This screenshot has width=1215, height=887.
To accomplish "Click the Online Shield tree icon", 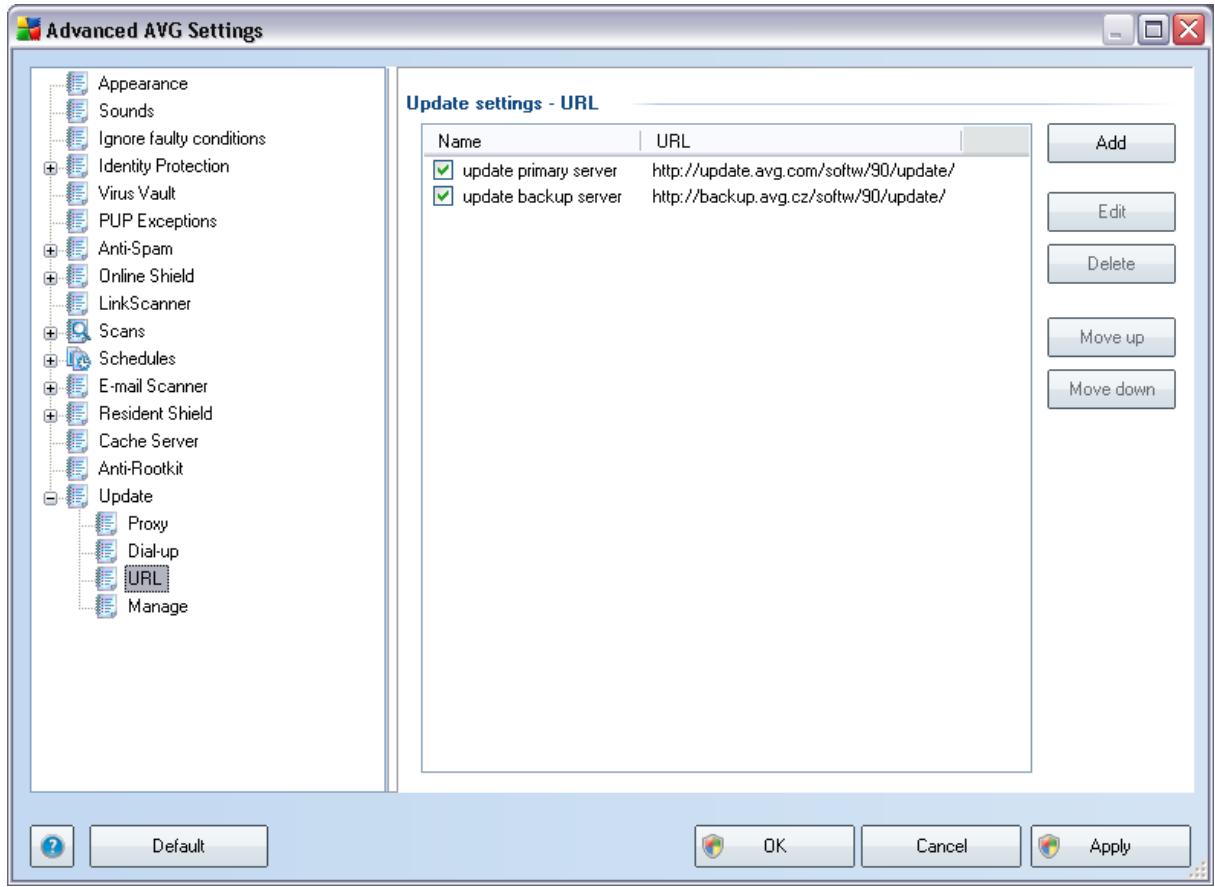I will point(79,275).
